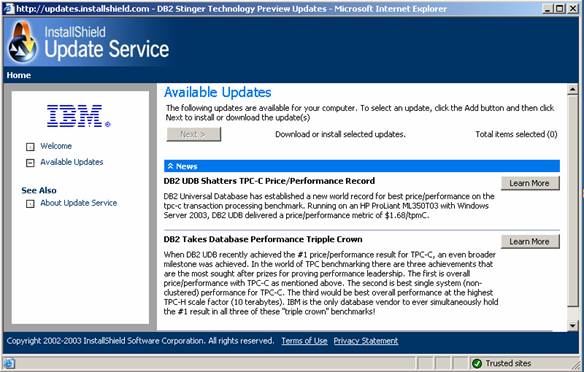Click Learn More for Tripple Crown article

(x=530, y=242)
